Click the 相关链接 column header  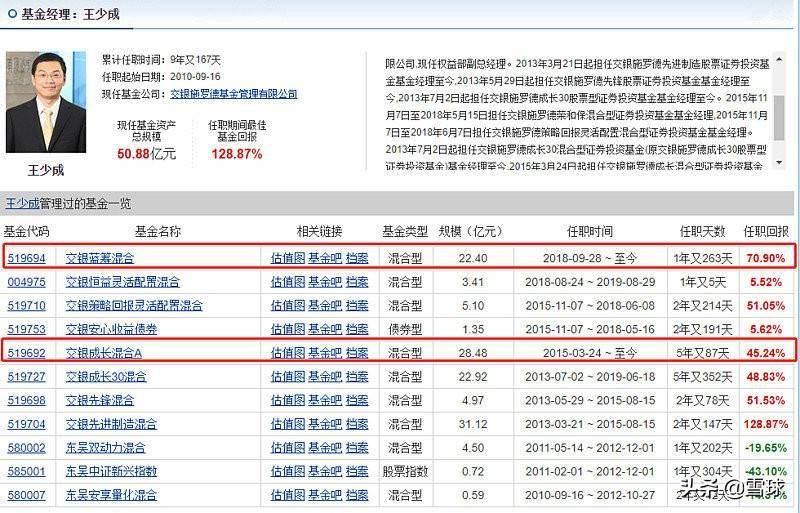[319, 232]
